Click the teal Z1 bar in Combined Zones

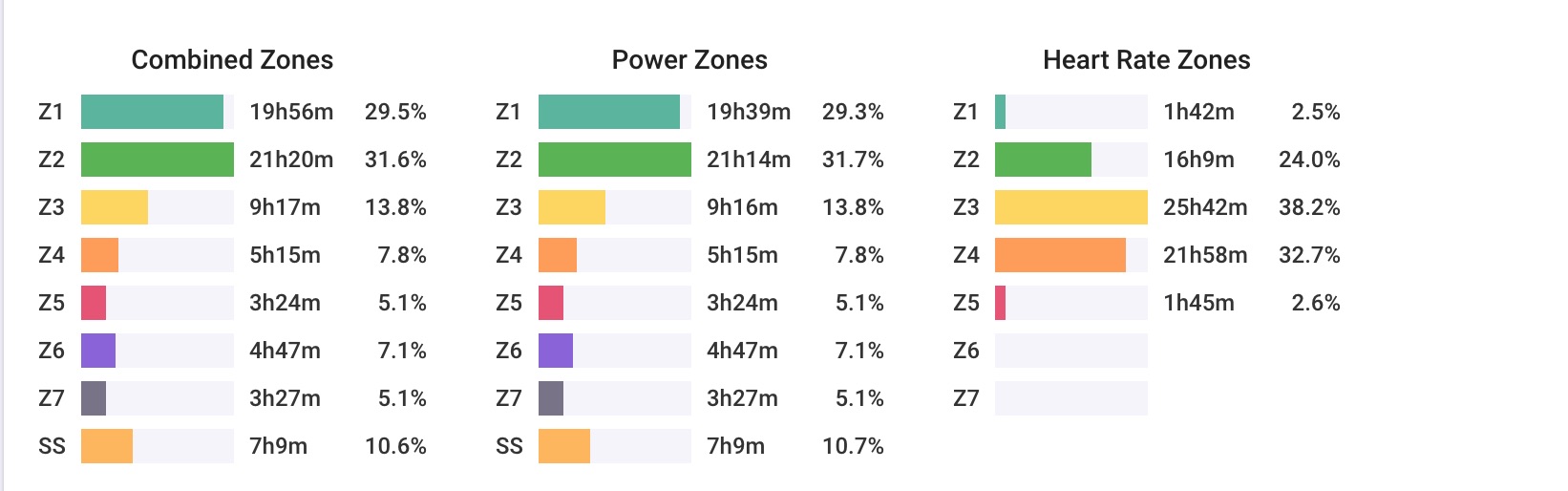pyautogui.click(x=152, y=112)
